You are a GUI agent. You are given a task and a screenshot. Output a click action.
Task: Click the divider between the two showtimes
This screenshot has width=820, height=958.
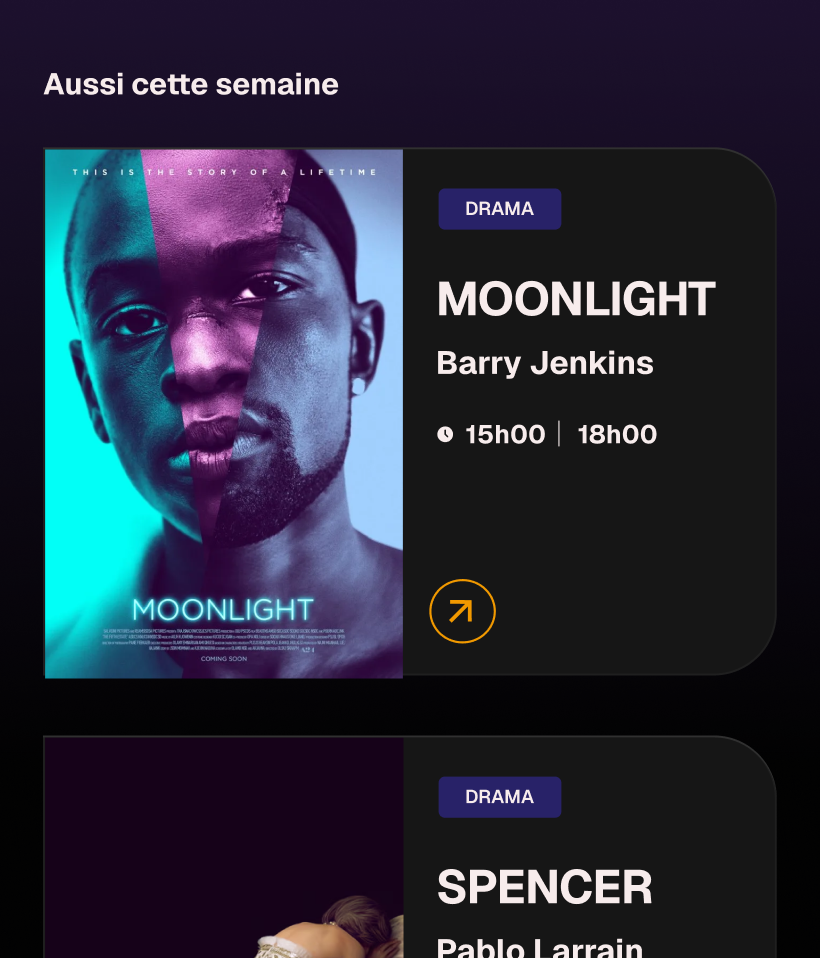(559, 434)
